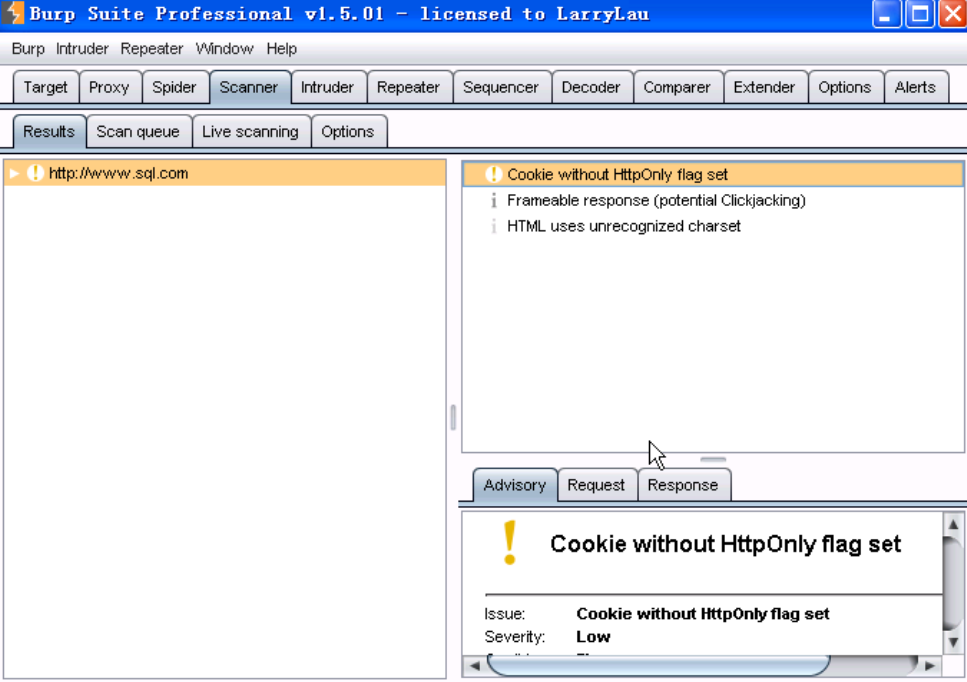The image size is (967, 682).
Task: View the Alerts tab
Action: [915, 88]
